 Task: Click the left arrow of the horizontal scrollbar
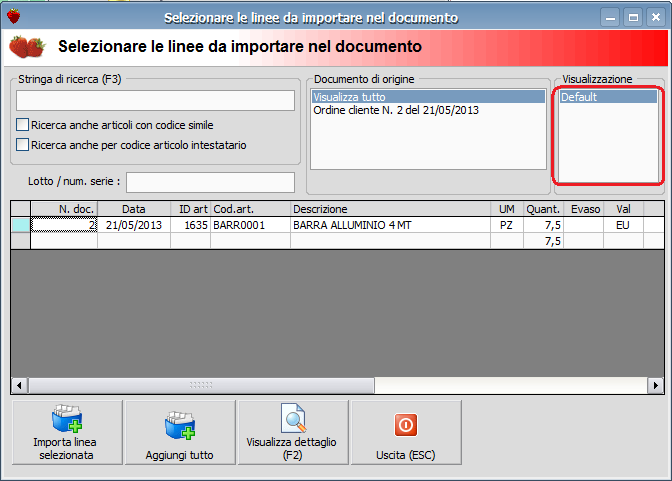[x=19, y=385]
